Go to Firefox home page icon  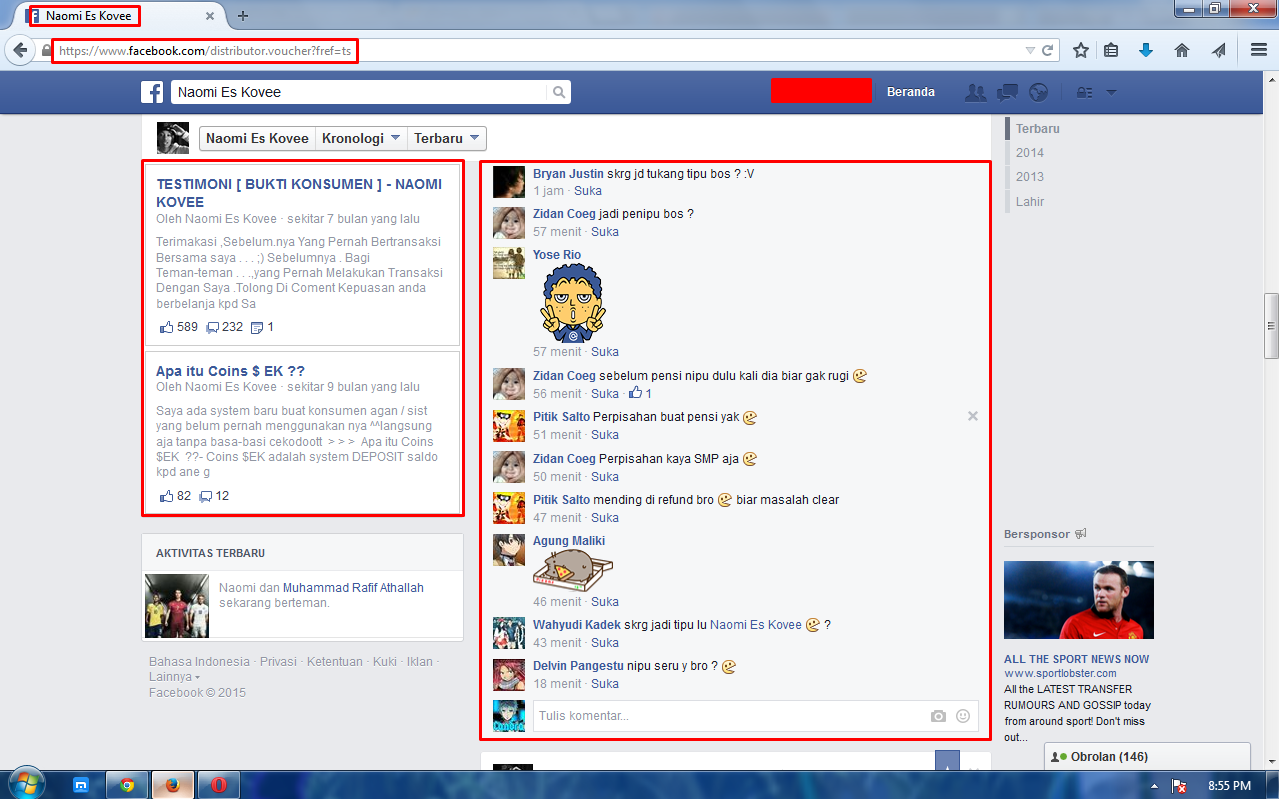(x=1182, y=50)
